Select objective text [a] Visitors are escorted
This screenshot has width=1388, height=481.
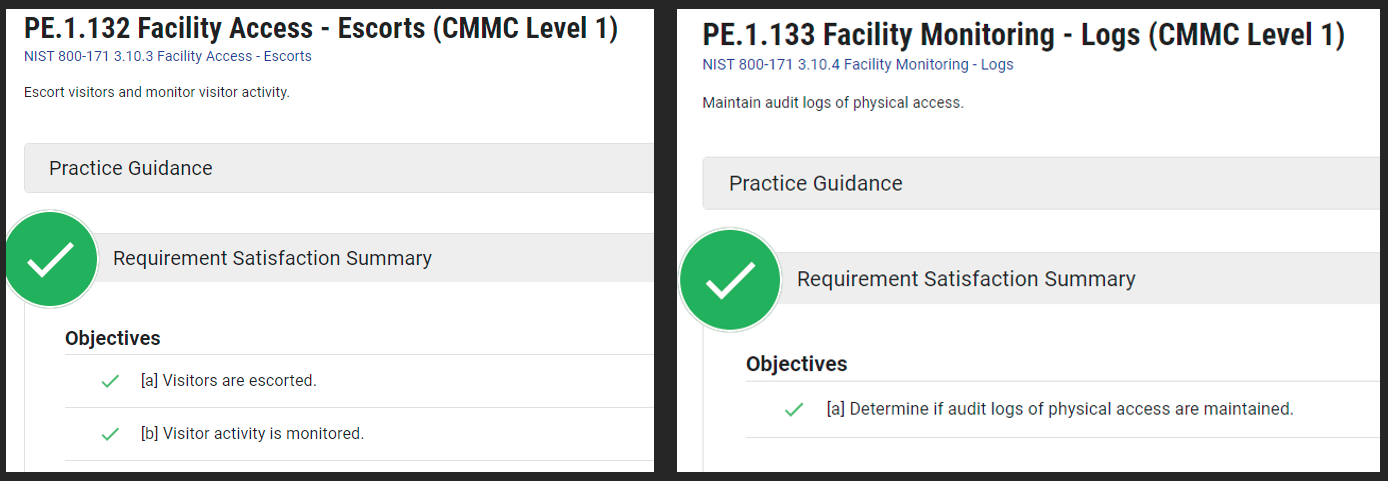pyautogui.click(x=229, y=381)
